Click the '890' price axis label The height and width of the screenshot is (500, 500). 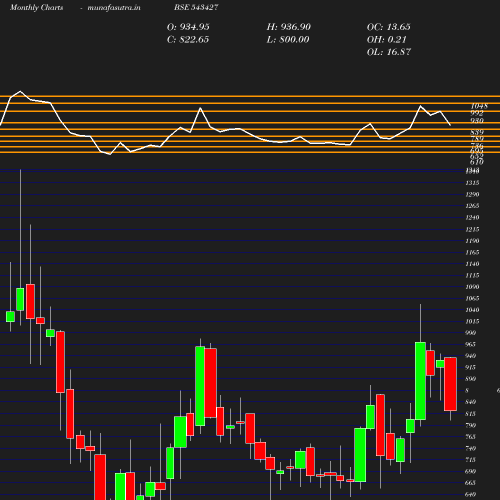pyautogui.click(x=471, y=379)
